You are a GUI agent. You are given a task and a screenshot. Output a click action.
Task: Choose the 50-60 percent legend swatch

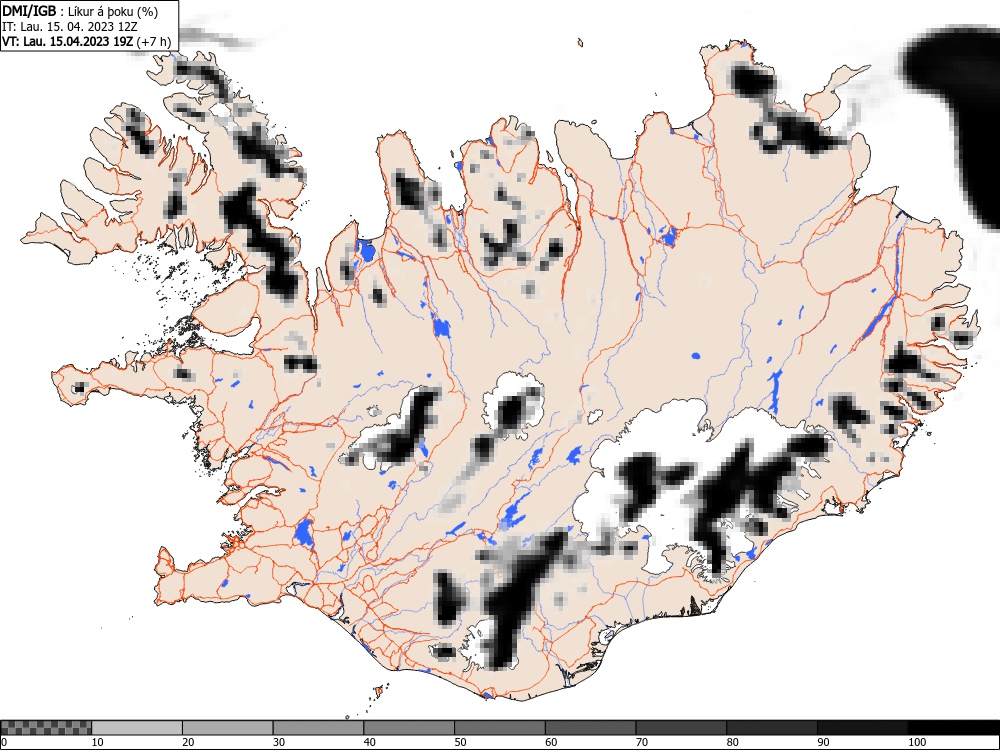click(x=500, y=728)
